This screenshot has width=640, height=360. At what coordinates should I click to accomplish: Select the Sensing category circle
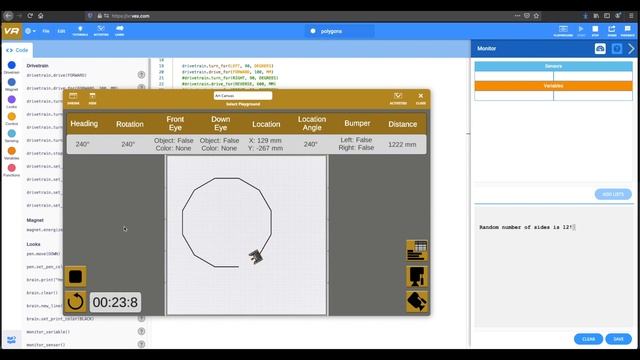tap(11, 133)
